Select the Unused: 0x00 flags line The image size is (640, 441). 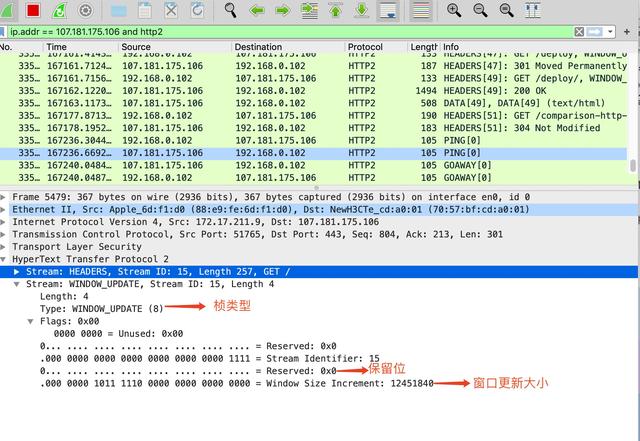(118, 334)
